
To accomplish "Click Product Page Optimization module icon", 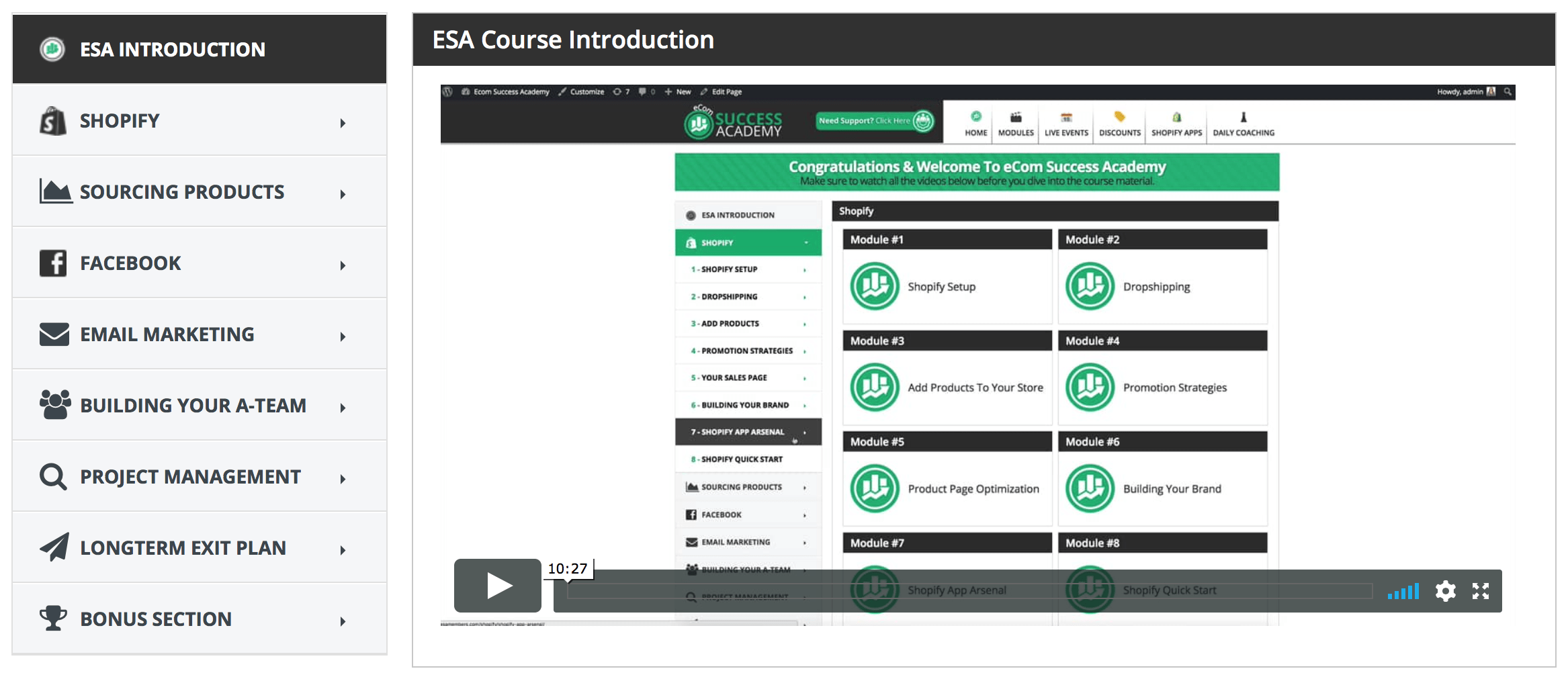I will 875,488.
